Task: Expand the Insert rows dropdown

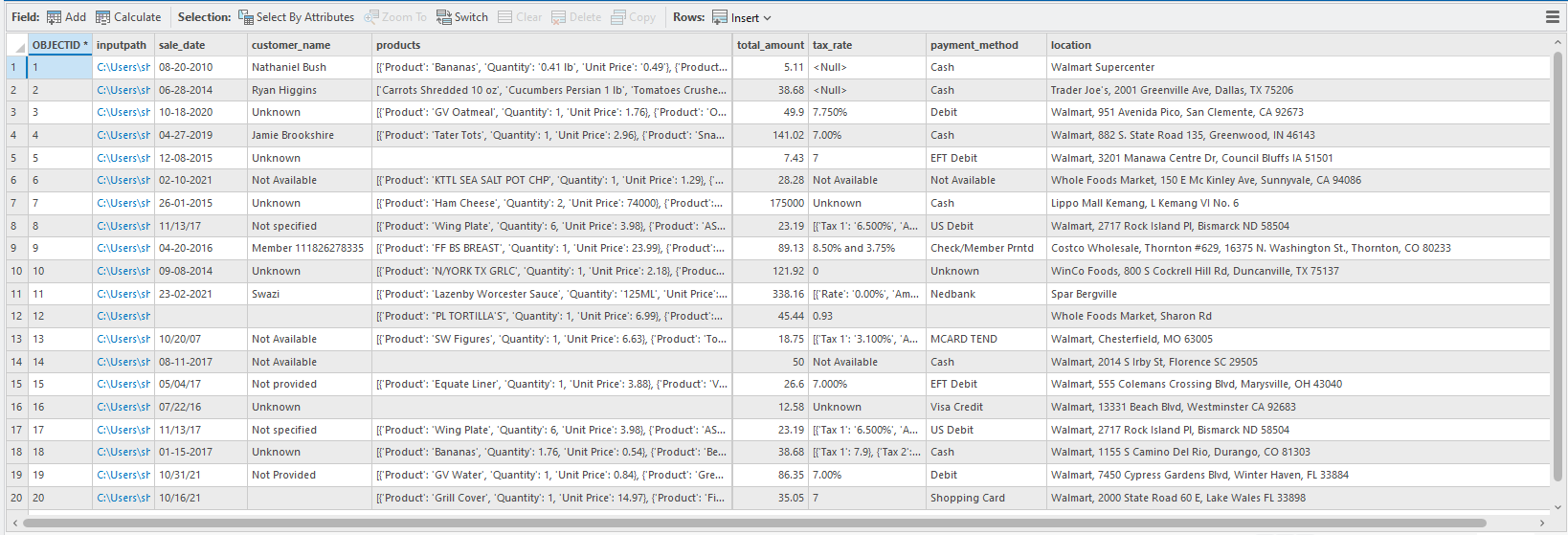Action: click(767, 18)
